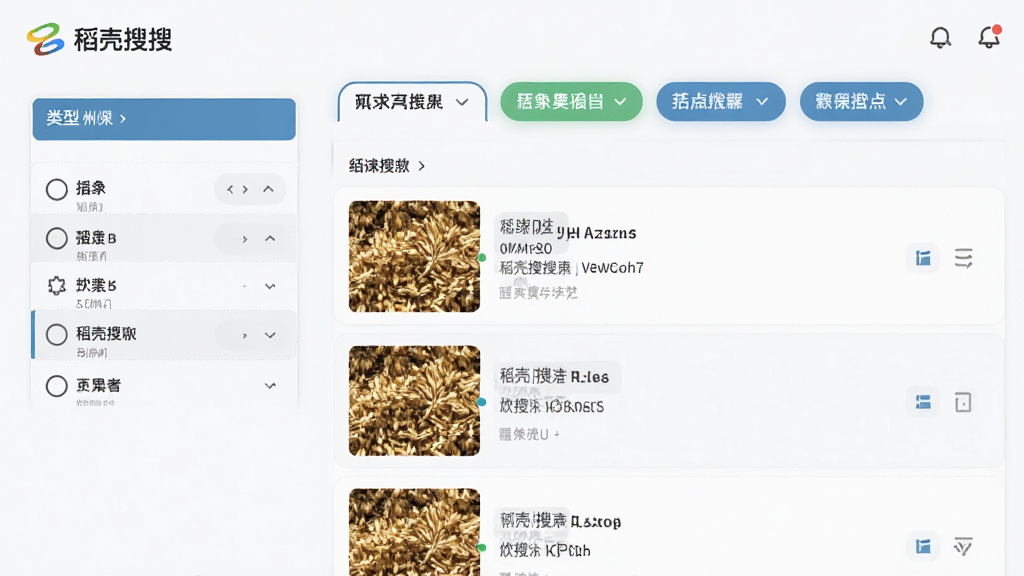Viewport: 1024px width, 576px height.
Task: Open the bell icon with red badge
Action: pos(989,37)
